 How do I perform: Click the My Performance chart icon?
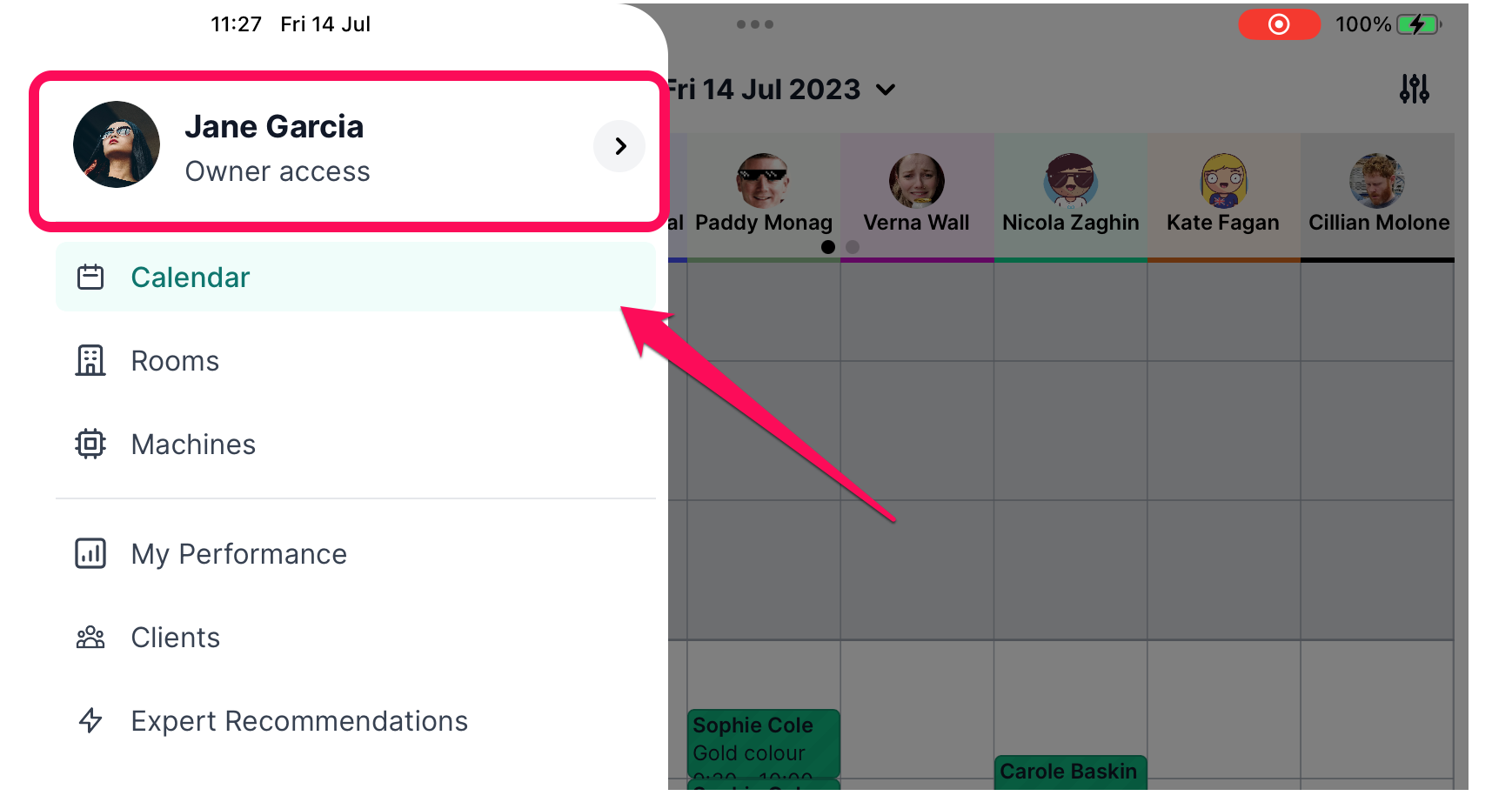pyautogui.click(x=90, y=553)
